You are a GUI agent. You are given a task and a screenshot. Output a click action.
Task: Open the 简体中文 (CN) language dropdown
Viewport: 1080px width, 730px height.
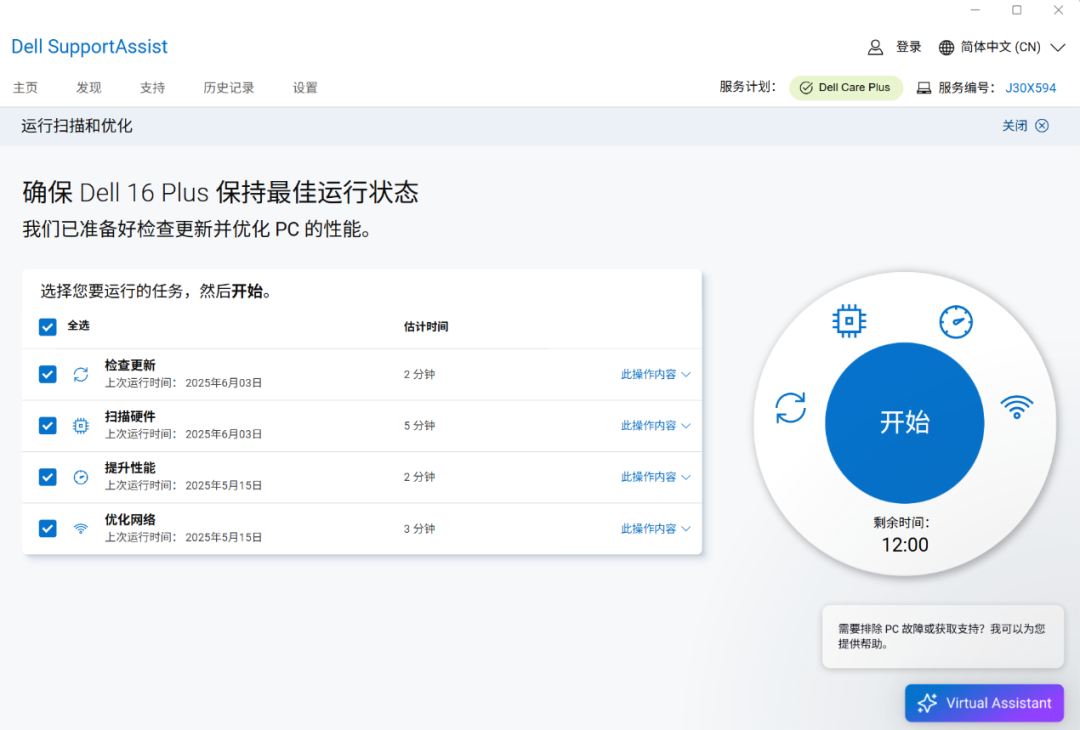[1002, 47]
